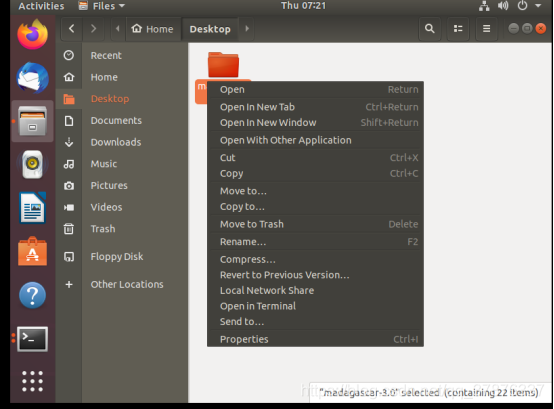Open the Help question mark icon
This screenshot has width=554, height=409.
click(33, 295)
